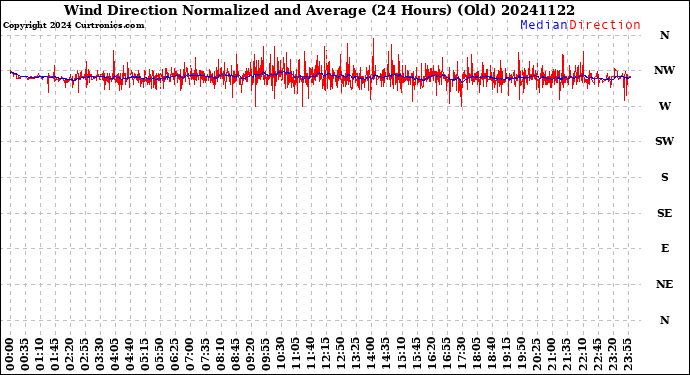Click the 11:05 time label
This screenshot has width=690, height=375.
(296, 355)
